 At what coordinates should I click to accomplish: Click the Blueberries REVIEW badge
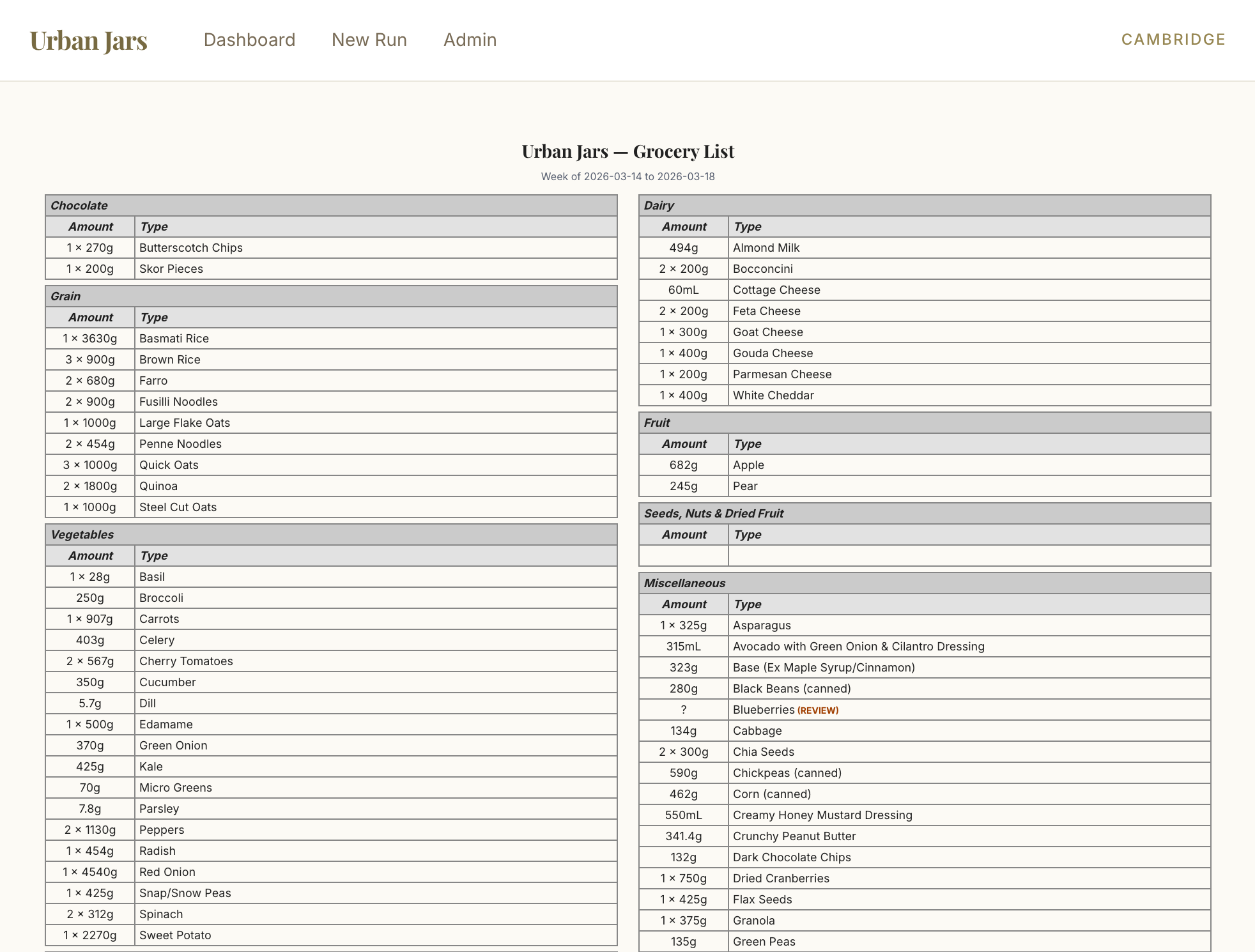click(x=818, y=710)
